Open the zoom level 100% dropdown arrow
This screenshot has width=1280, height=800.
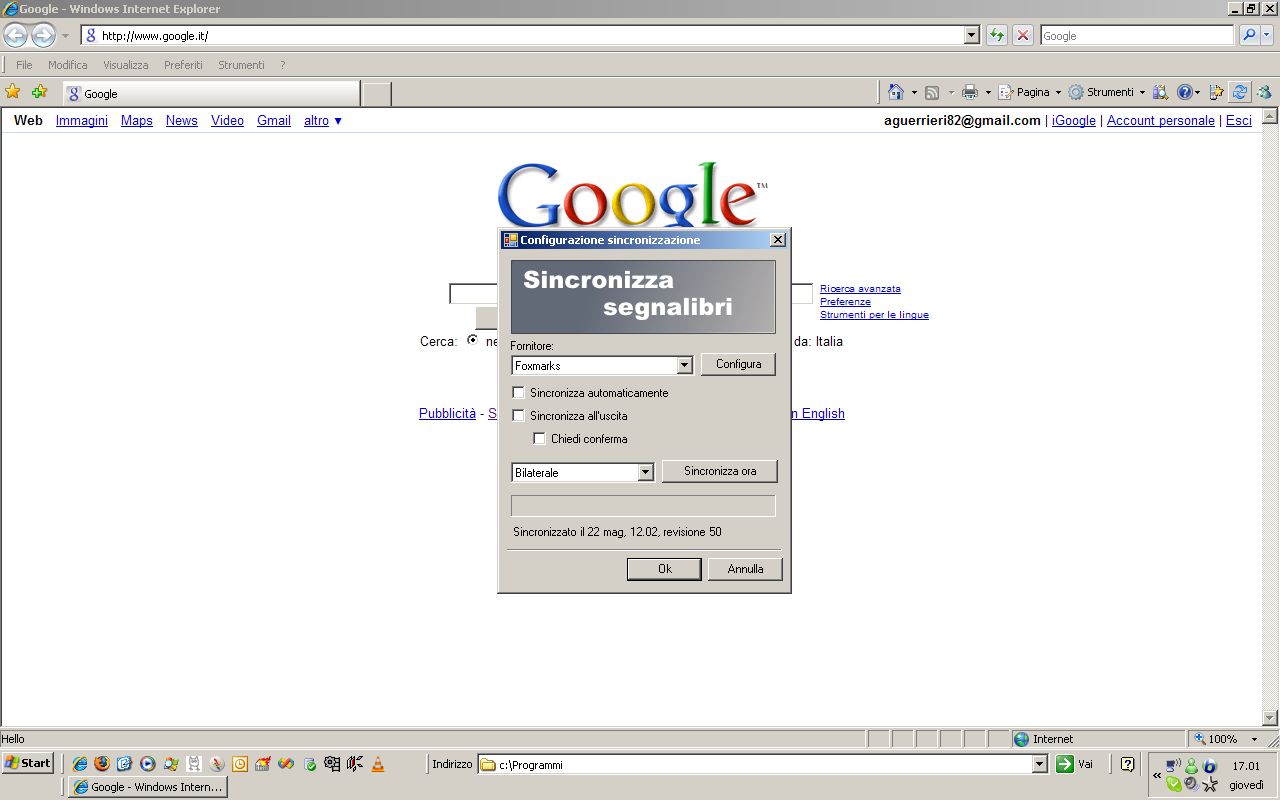tap(1255, 739)
